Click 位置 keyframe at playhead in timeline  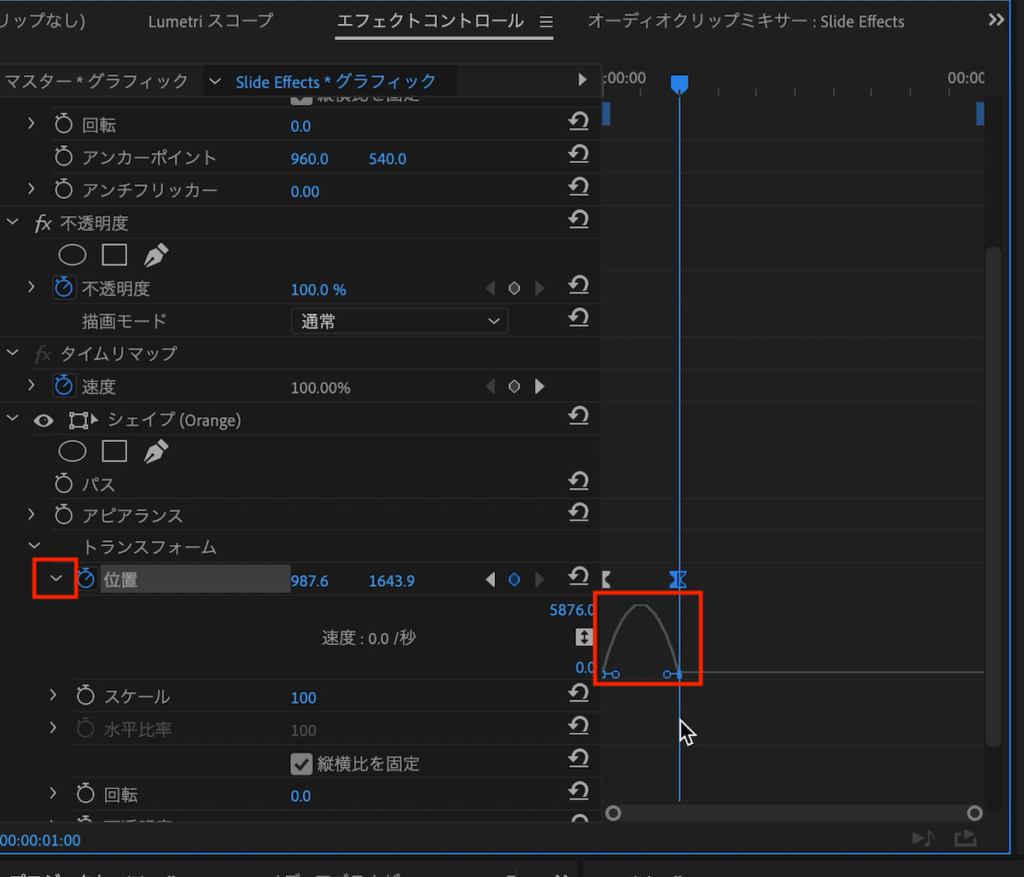(678, 579)
